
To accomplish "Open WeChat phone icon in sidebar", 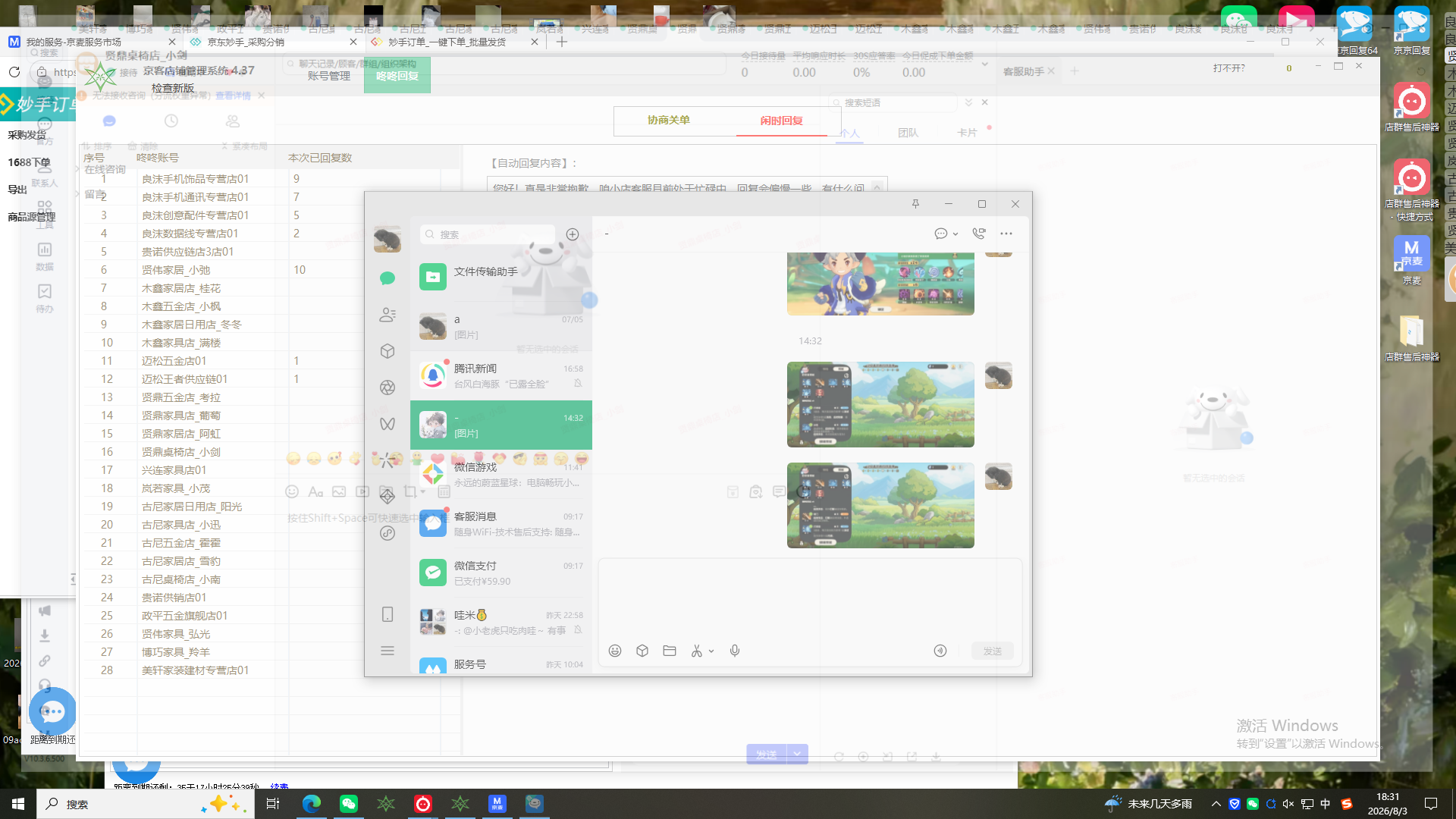I will pos(388,614).
